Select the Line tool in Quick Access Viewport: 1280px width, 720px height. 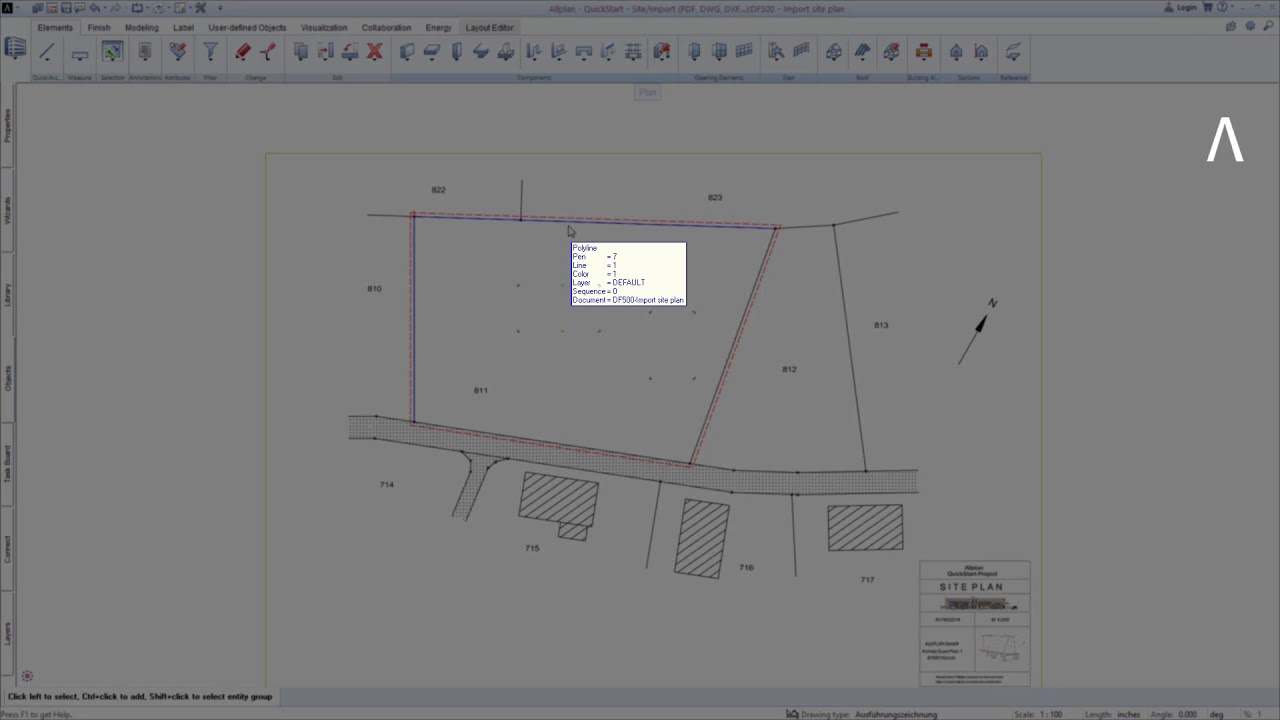46,52
